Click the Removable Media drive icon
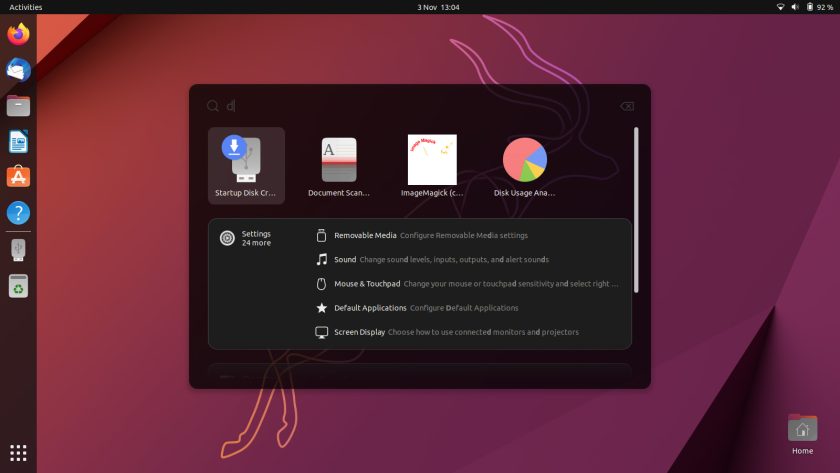840x473 pixels. click(x=321, y=235)
